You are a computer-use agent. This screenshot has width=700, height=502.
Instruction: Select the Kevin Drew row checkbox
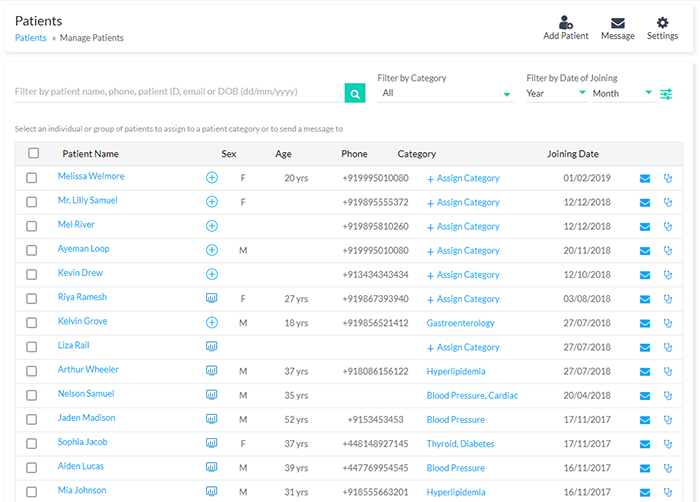[x=31, y=274]
